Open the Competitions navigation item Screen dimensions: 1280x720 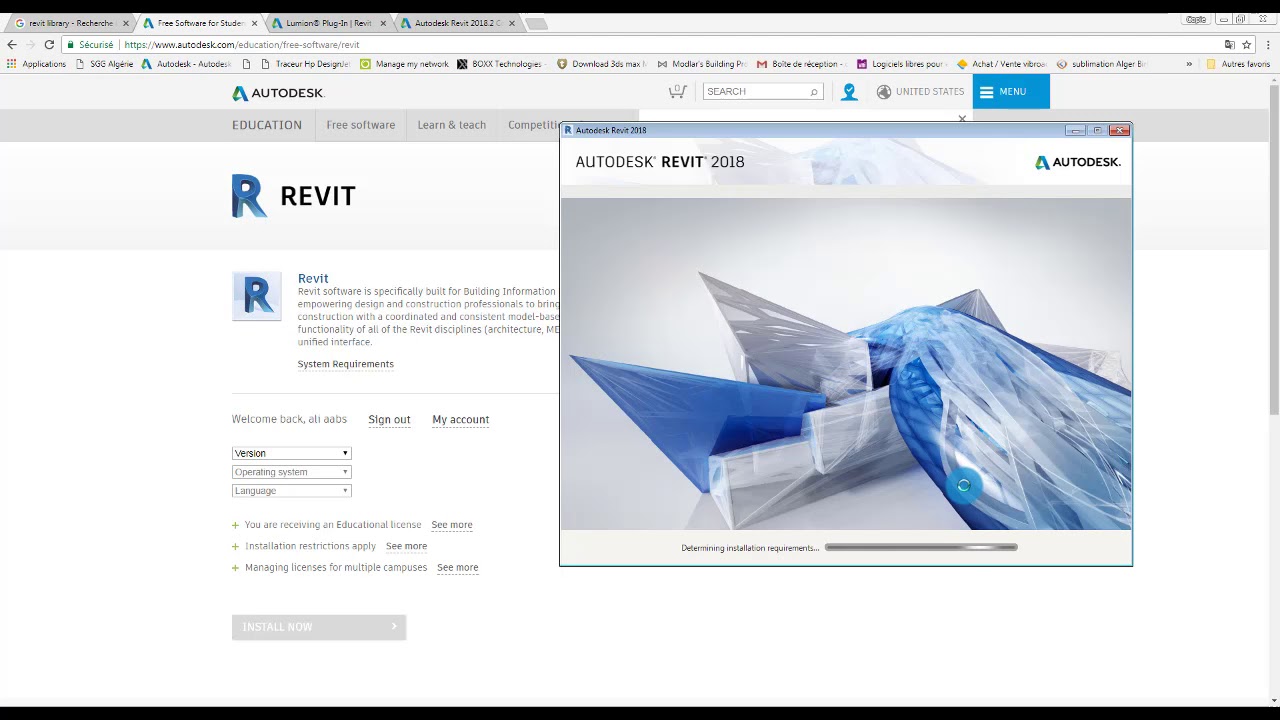533,125
